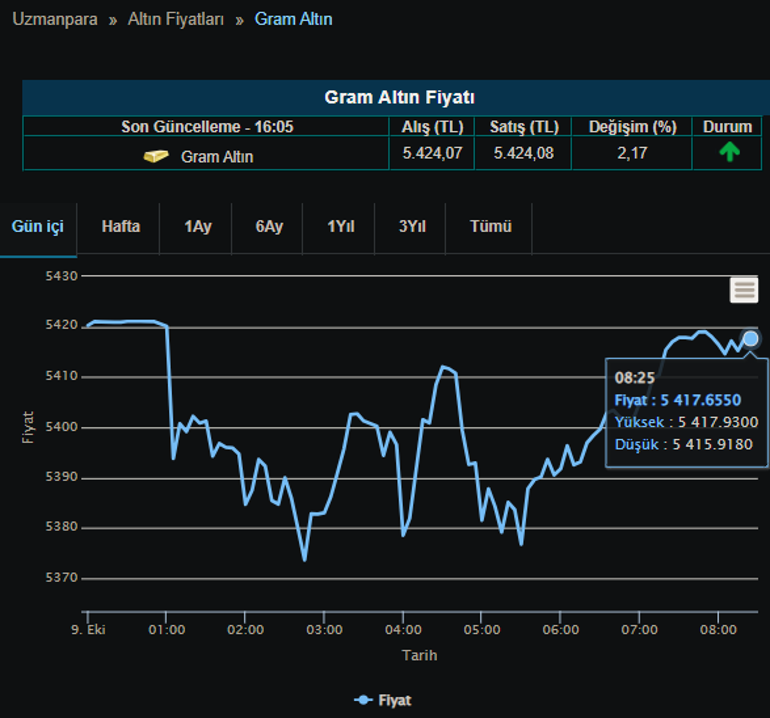This screenshot has height=718, width=770.
Task: Show the Tümü full history tab
Action: [490, 227]
